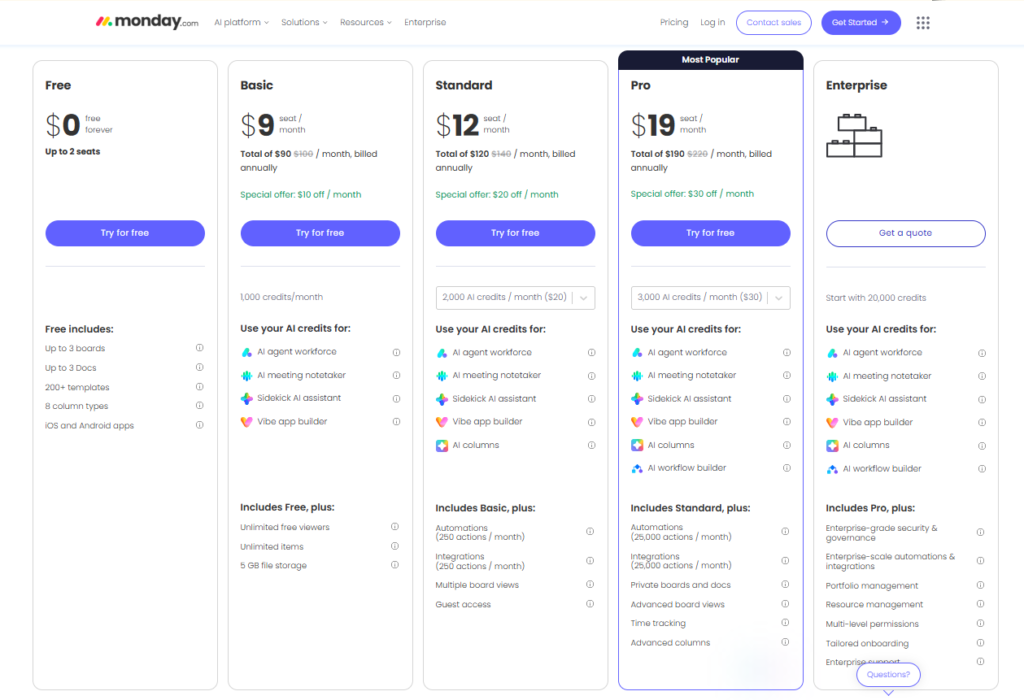The width and height of the screenshot is (1024, 700).
Task: Click AI meeting notetaker icon in Standard plan
Action: pyautogui.click(x=441, y=375)
